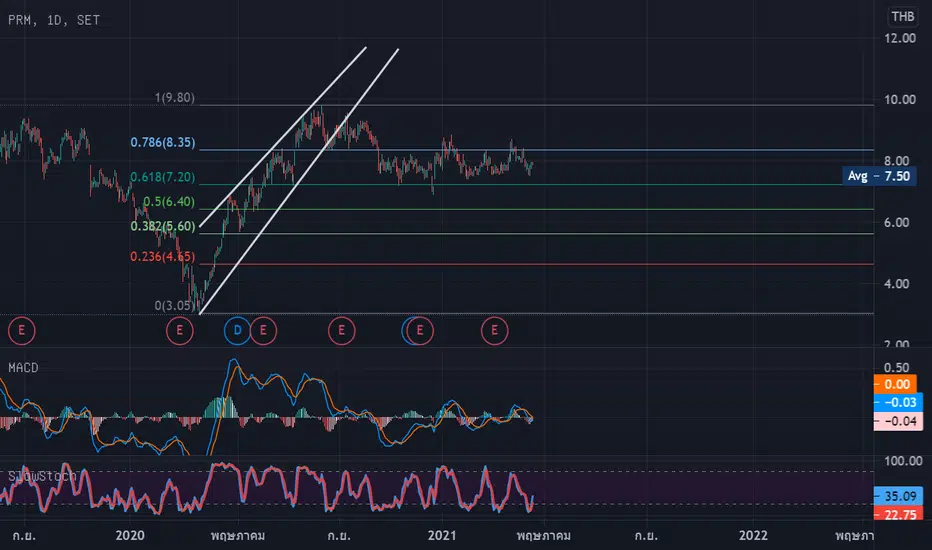Click the 2022 time axis label

tap(753, 535)
